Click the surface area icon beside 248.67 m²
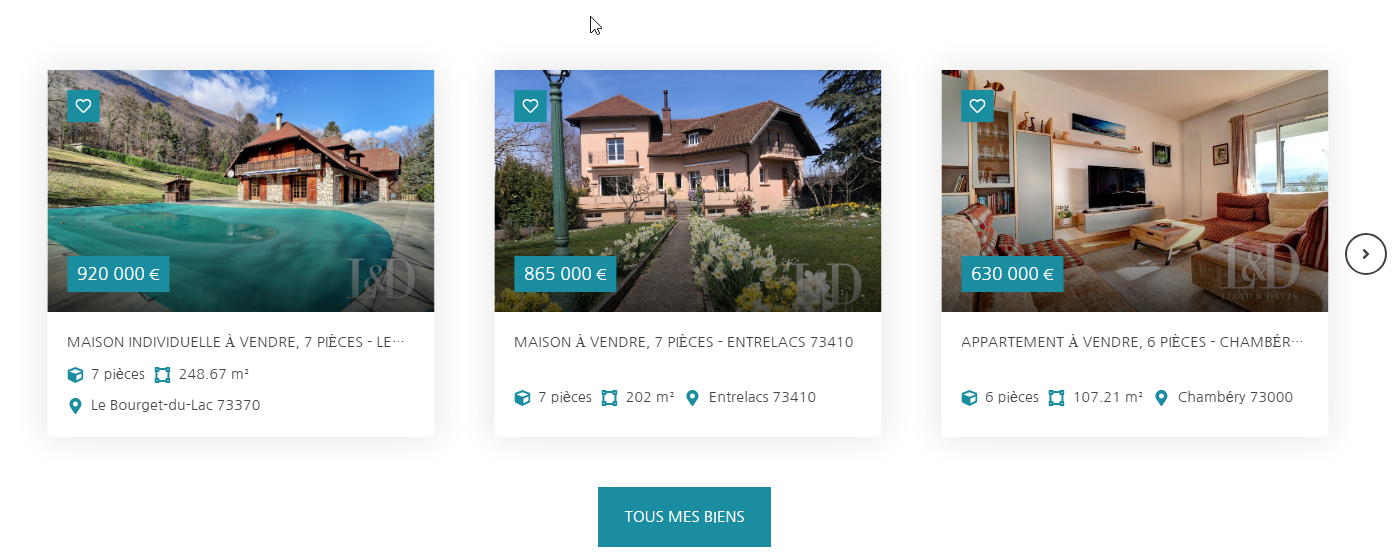The height and width of the screenshot is (553, 1395). [163, 375]
